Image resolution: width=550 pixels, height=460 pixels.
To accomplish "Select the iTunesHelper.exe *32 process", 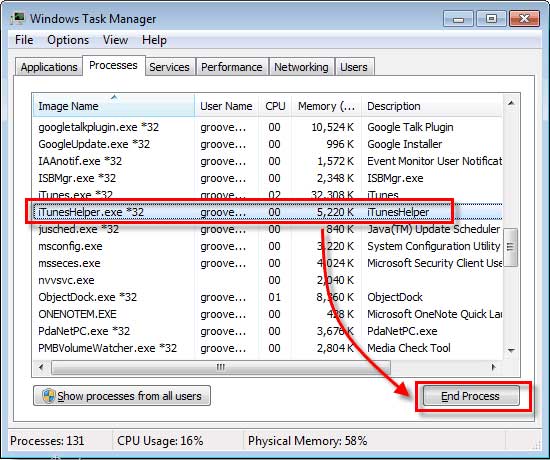I will coord(268,212).
